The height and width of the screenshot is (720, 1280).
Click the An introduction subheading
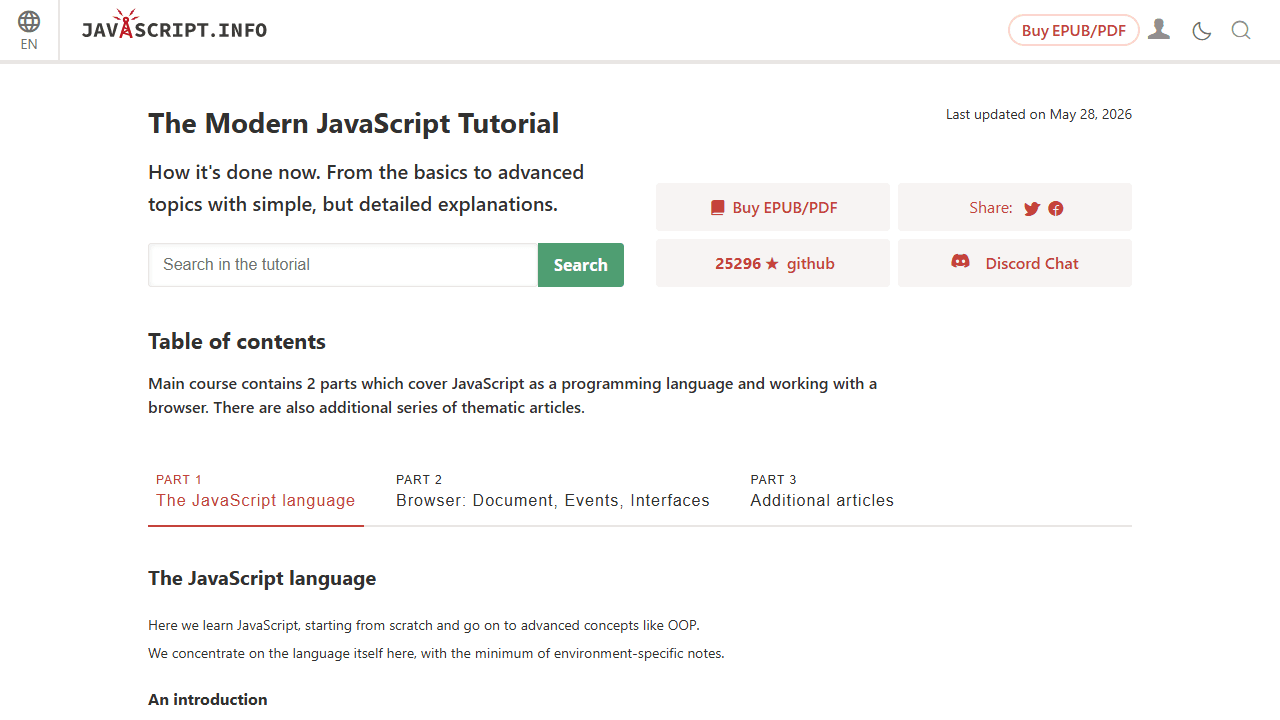coord(208,699)
